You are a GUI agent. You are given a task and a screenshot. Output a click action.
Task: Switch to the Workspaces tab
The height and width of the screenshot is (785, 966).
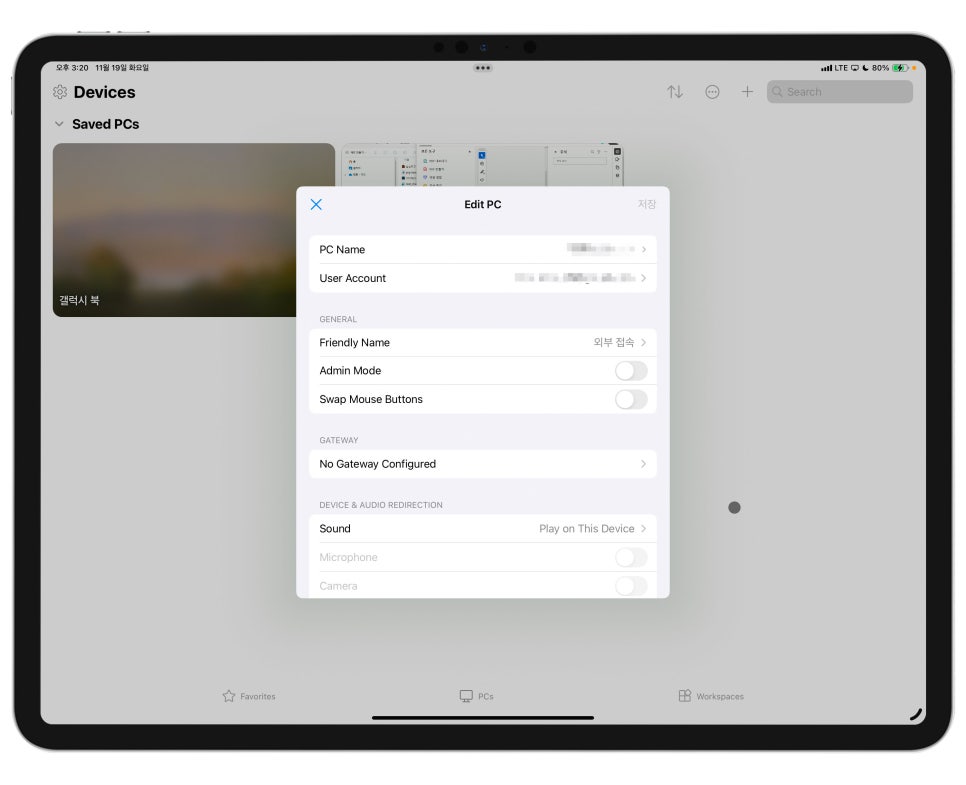711,696
